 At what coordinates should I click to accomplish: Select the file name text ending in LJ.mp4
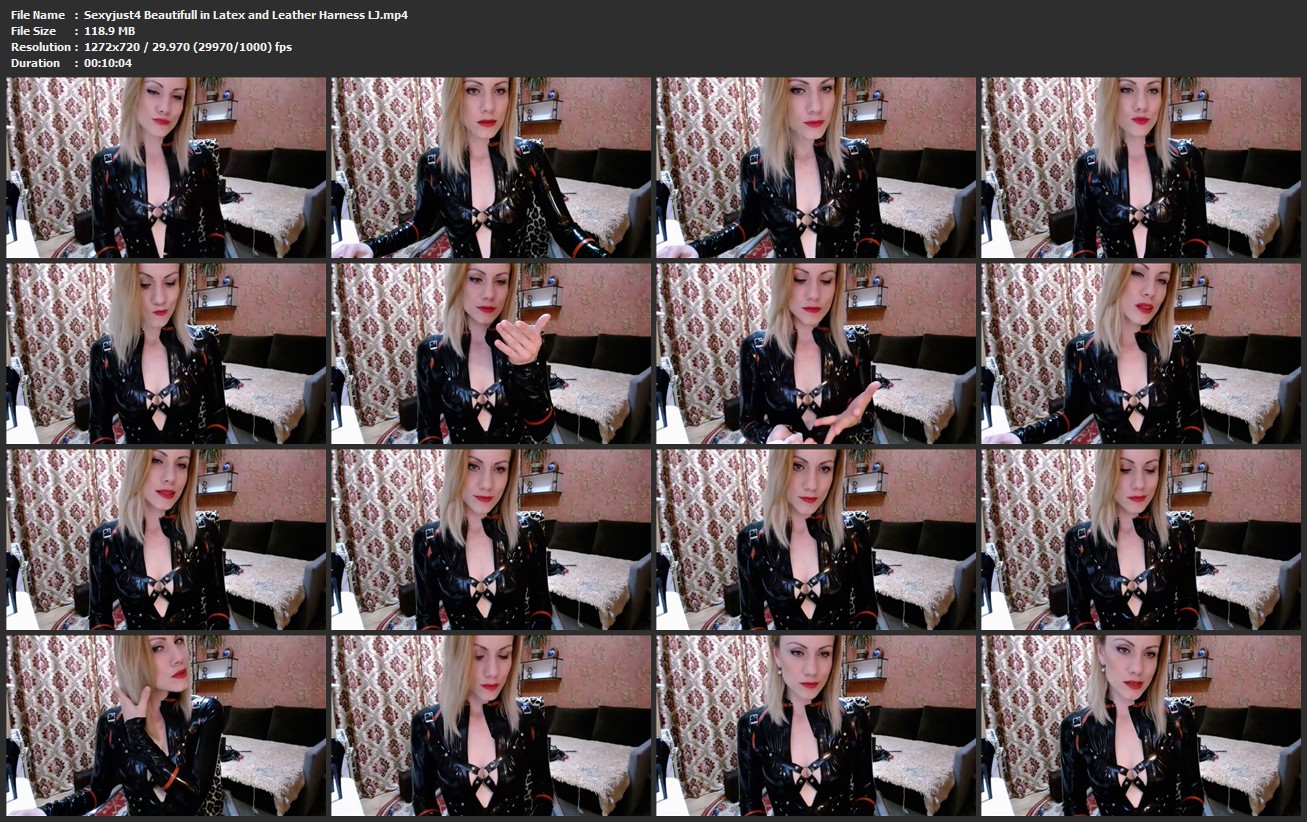pyautogui.click(x=246, y=15)
